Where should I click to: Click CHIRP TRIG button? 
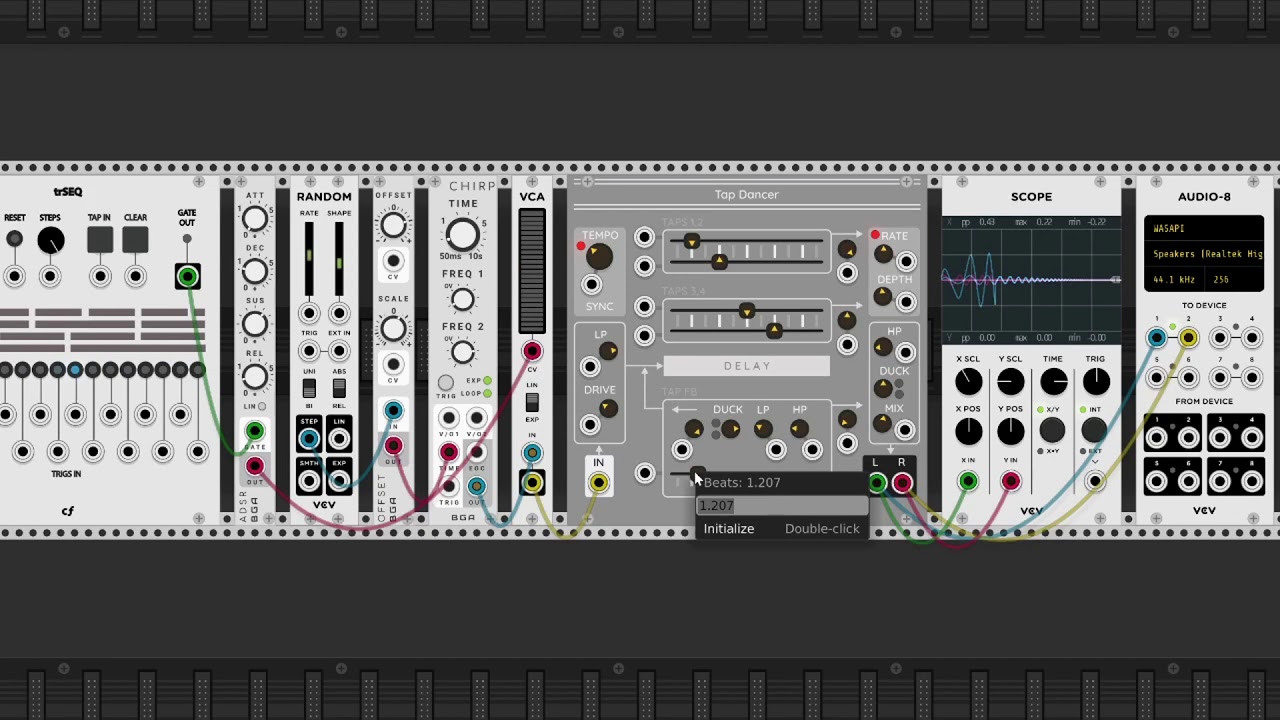446,383
